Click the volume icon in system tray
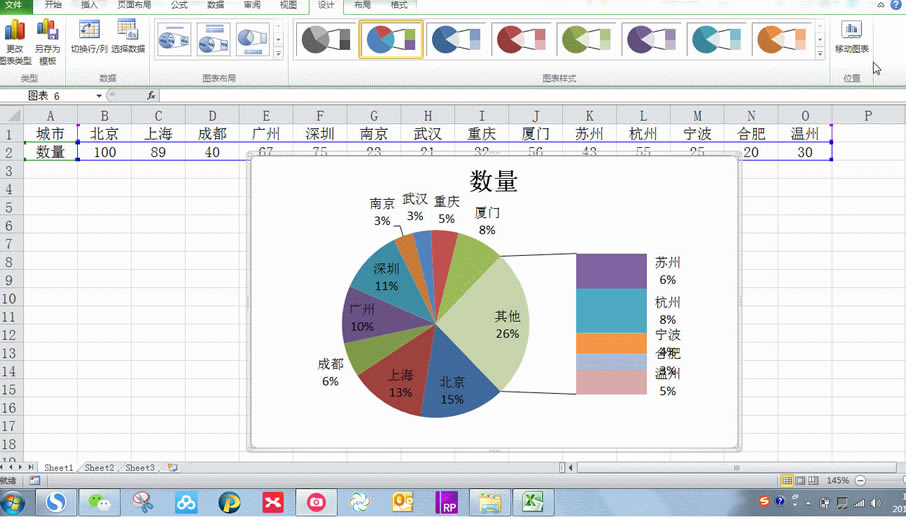Viewport: 906px width, 519px height. (875, 503)
